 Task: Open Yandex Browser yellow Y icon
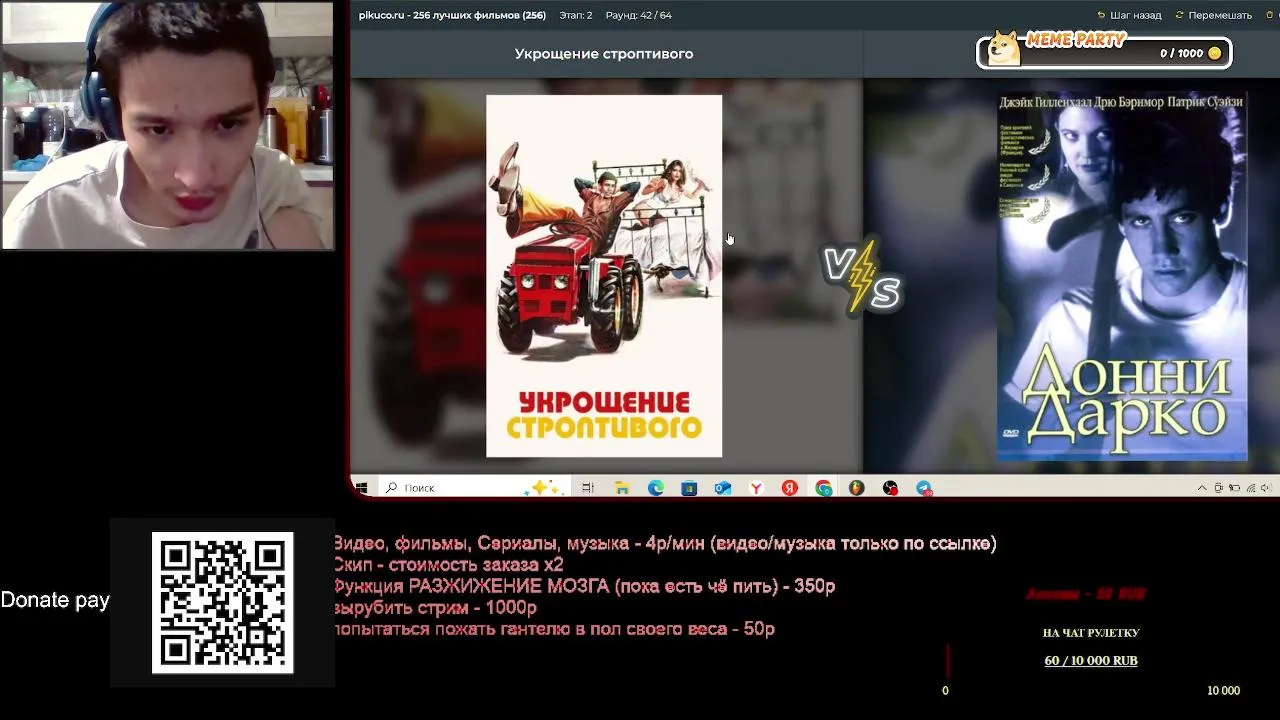point(757,488)
